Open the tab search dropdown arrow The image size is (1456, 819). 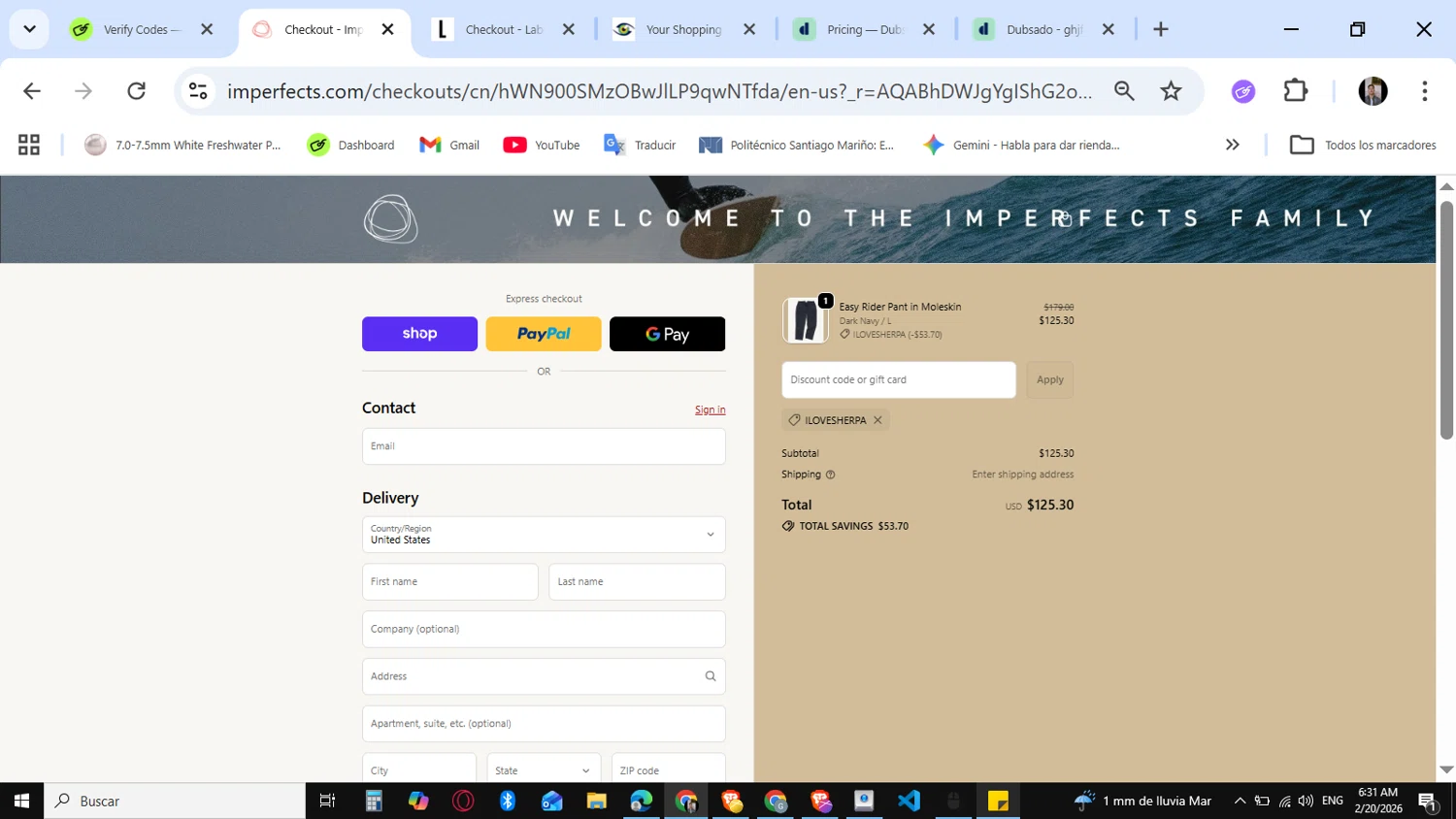click(x=29, y=29)
